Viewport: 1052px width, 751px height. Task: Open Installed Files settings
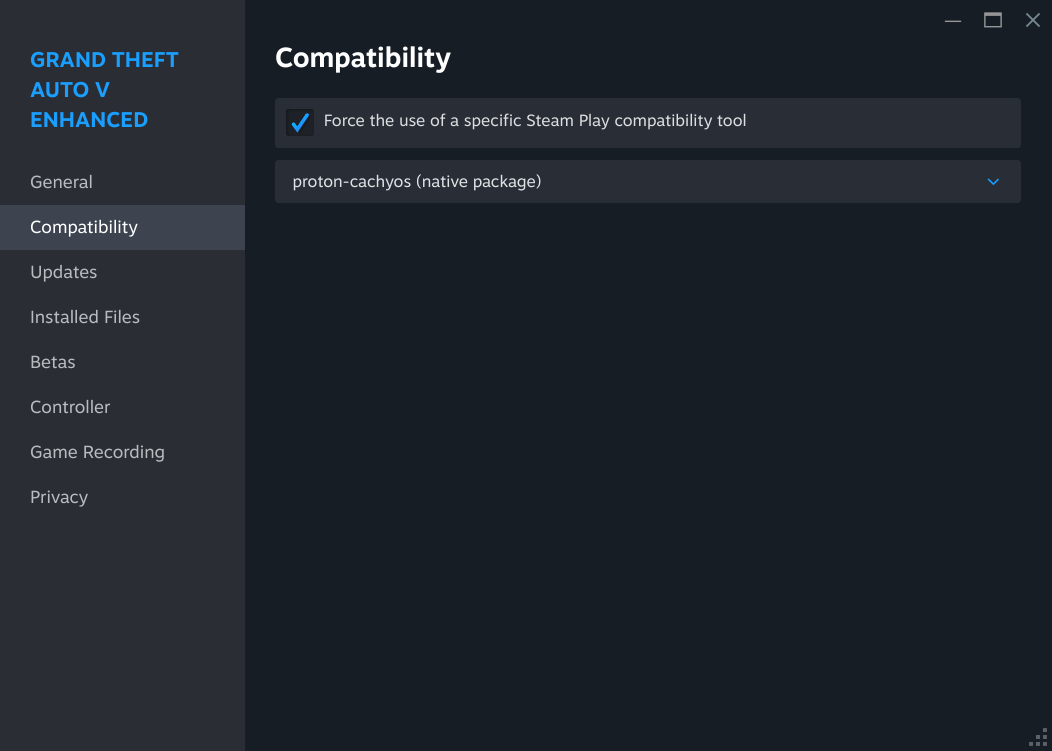tap(85, 317)
